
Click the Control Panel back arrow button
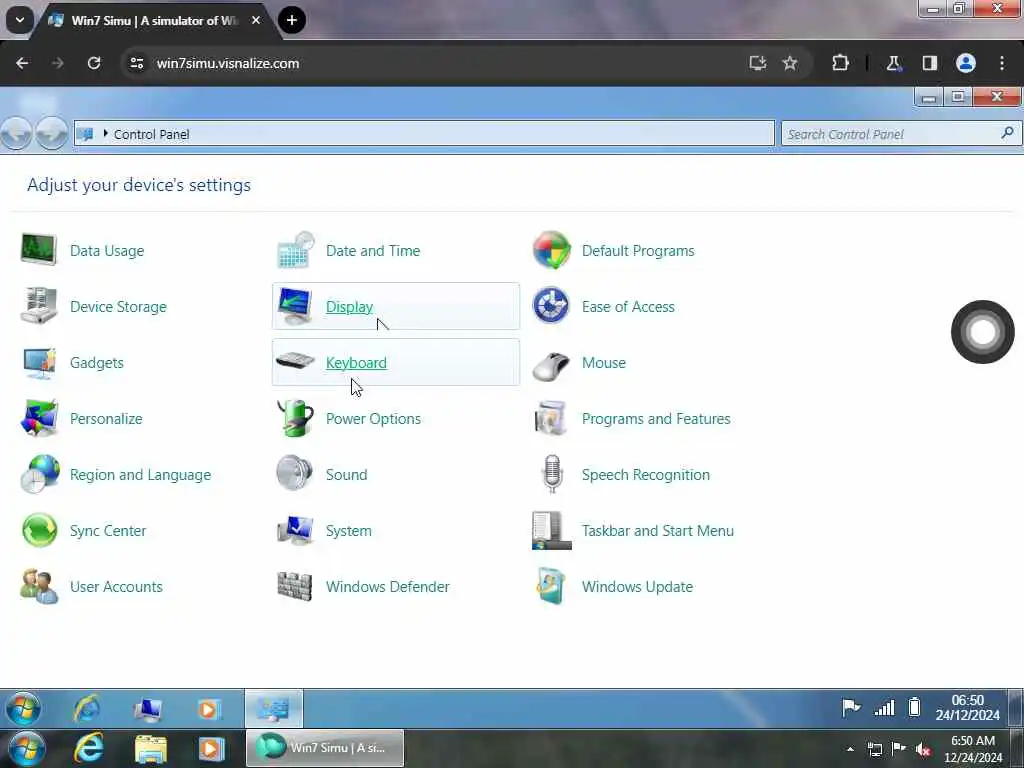[x=16, y=134]
